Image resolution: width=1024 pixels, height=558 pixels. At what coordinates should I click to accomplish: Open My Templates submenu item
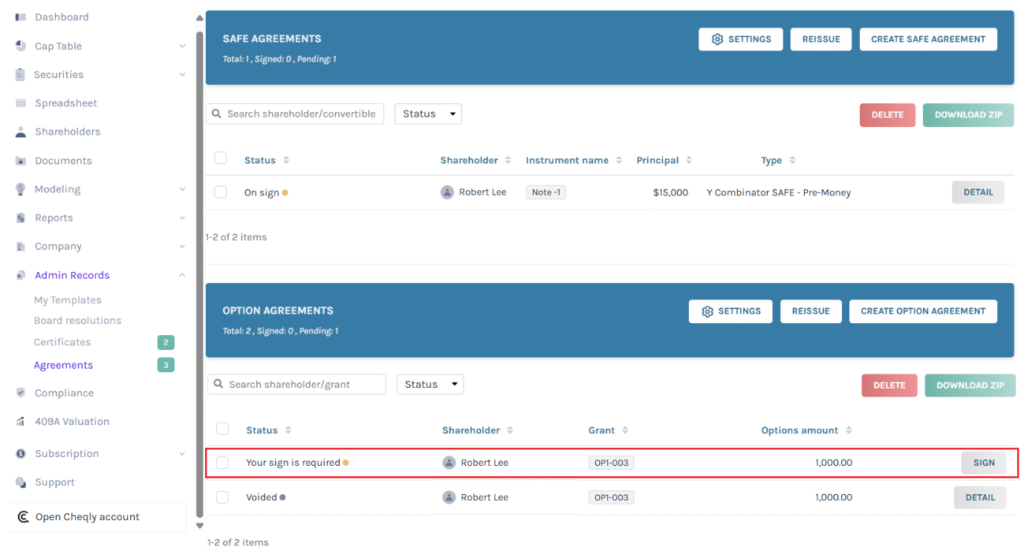coord(68,300)
